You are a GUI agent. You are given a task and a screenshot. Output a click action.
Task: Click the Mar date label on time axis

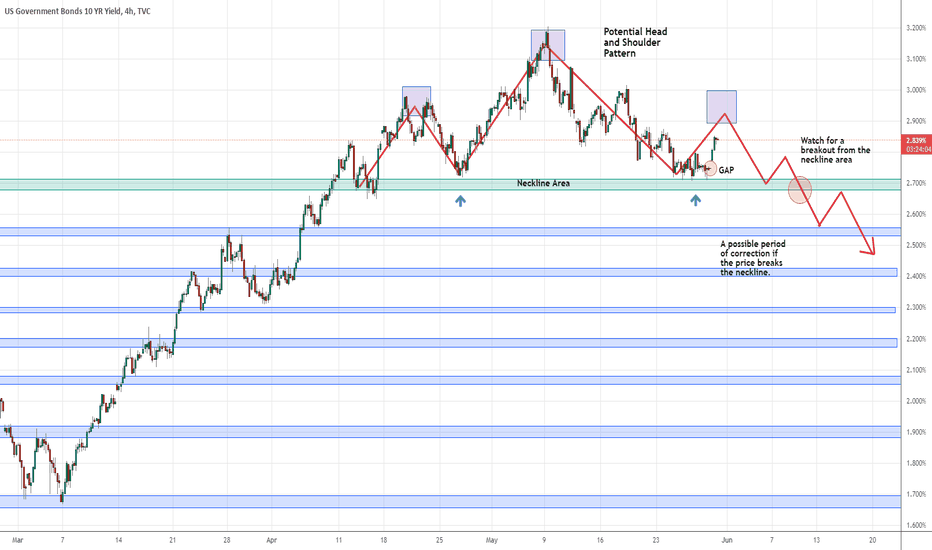pos(18,540)
